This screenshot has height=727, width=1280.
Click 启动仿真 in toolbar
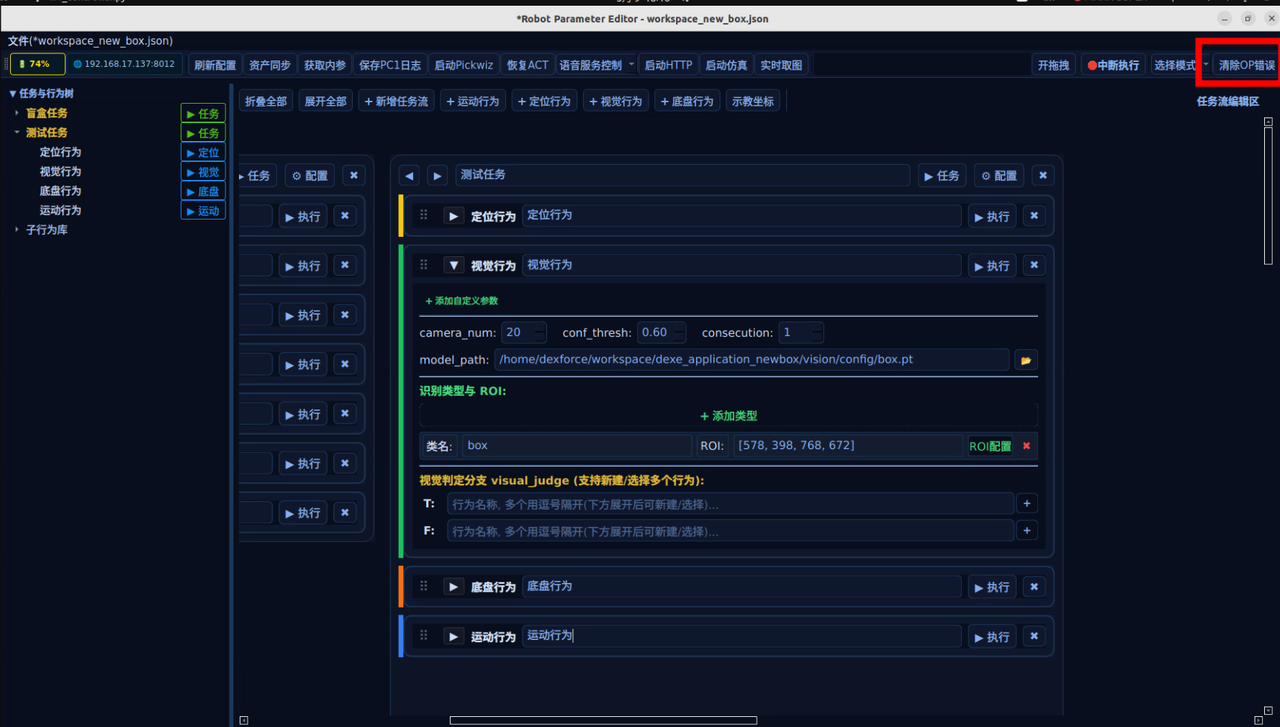[726, 65]
